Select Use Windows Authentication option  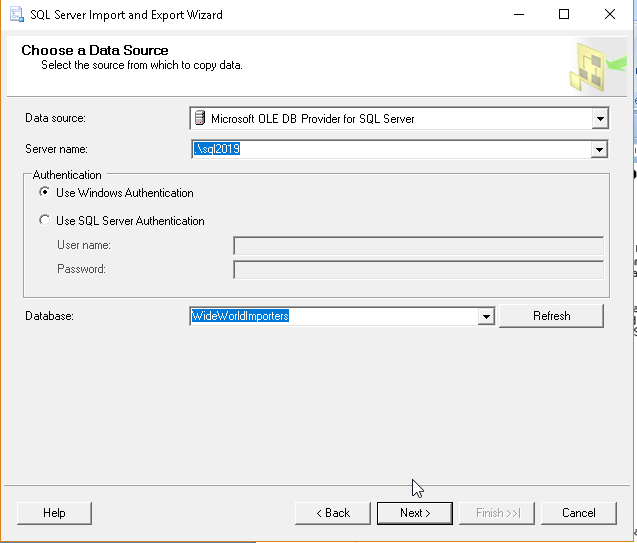click(44, 193)
